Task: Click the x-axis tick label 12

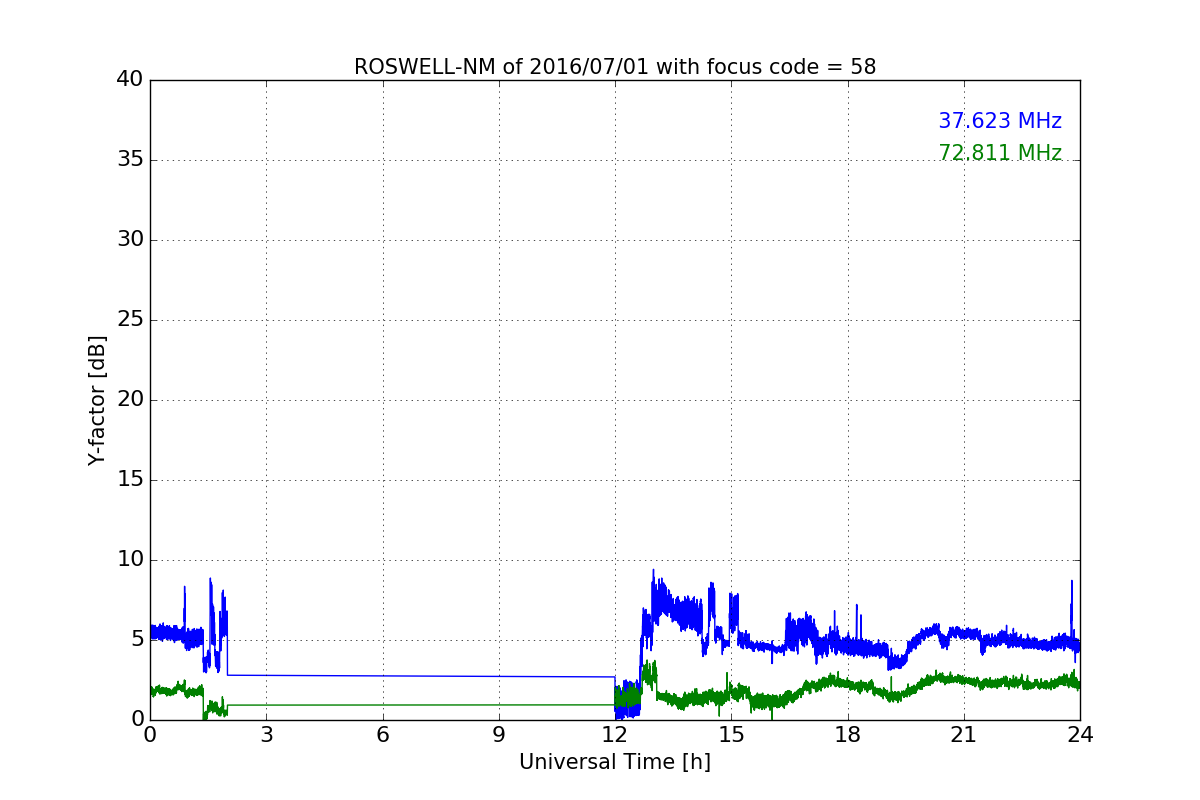Action: (615, 735)
